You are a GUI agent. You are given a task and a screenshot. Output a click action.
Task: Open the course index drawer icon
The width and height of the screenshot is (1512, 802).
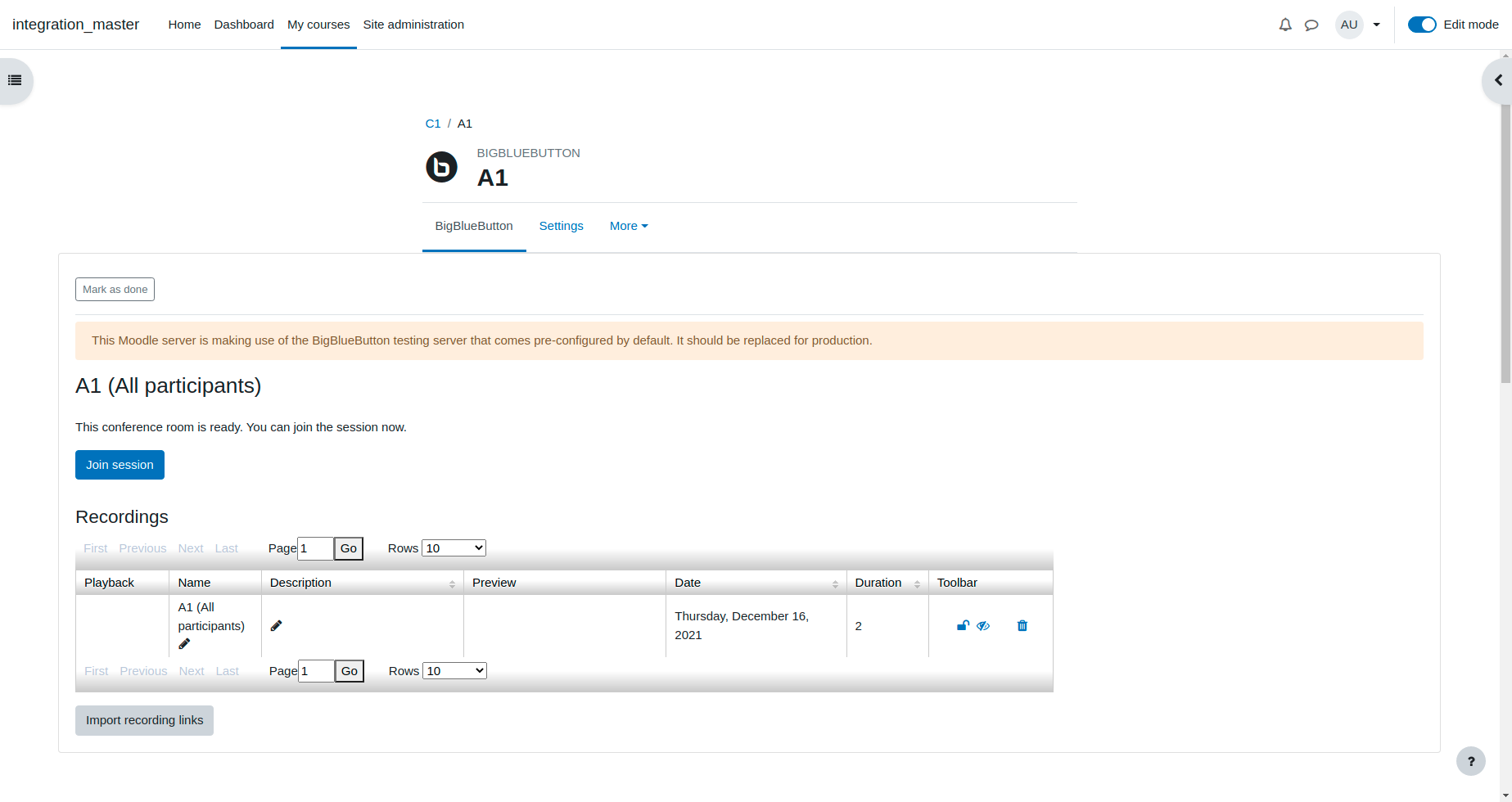point(15,80)
